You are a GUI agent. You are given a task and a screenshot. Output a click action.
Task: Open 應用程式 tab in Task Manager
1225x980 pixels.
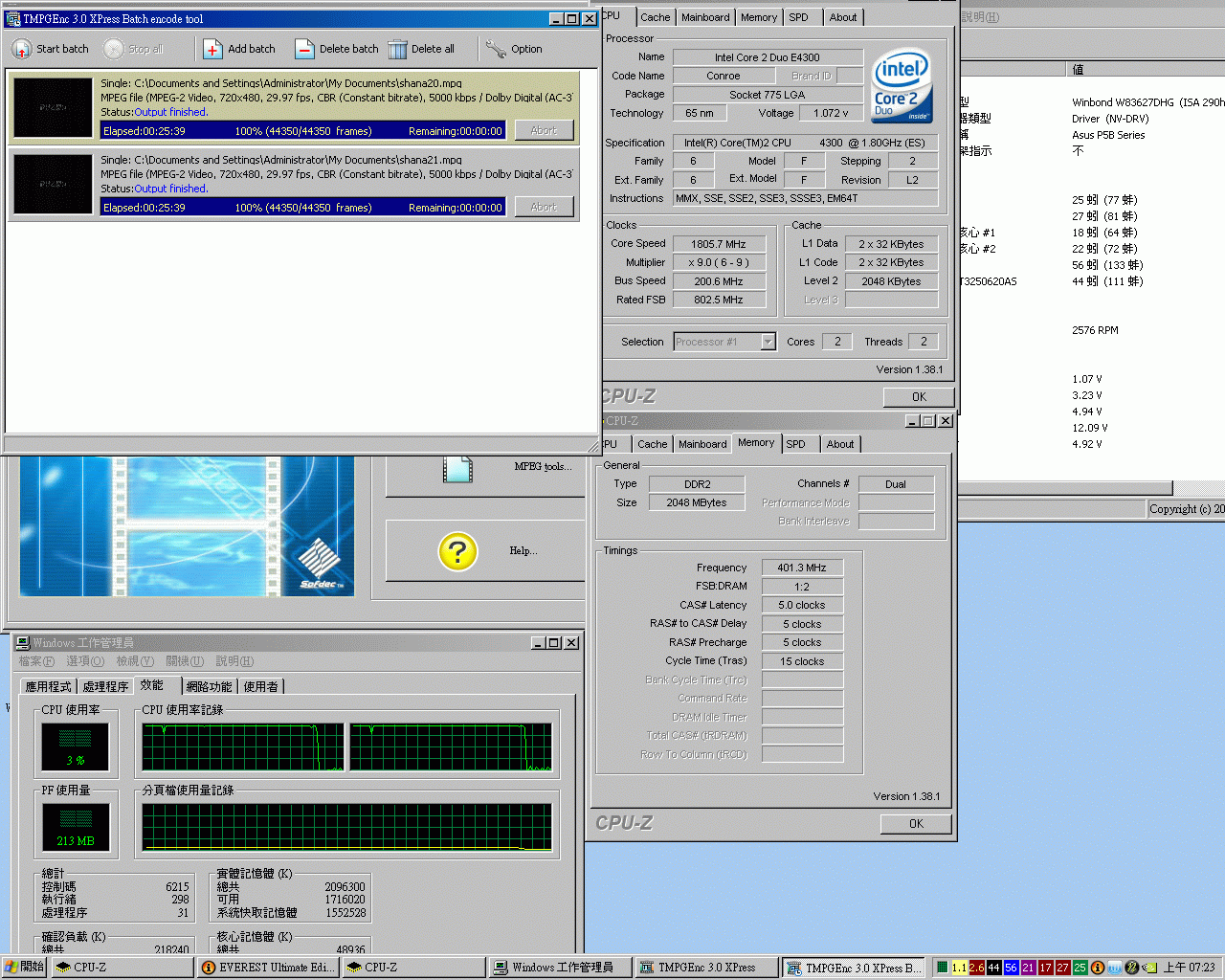coord(48,686)
